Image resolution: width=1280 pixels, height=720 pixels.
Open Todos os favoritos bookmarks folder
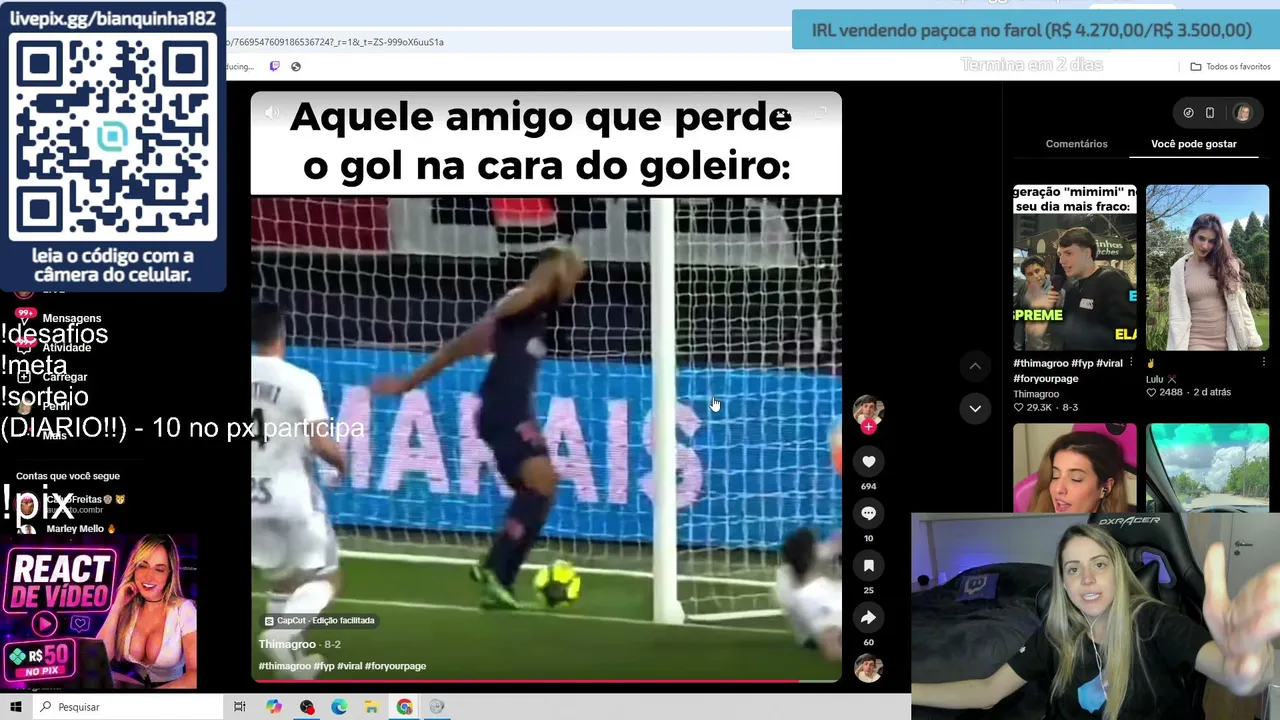[x=1230, y=67]
